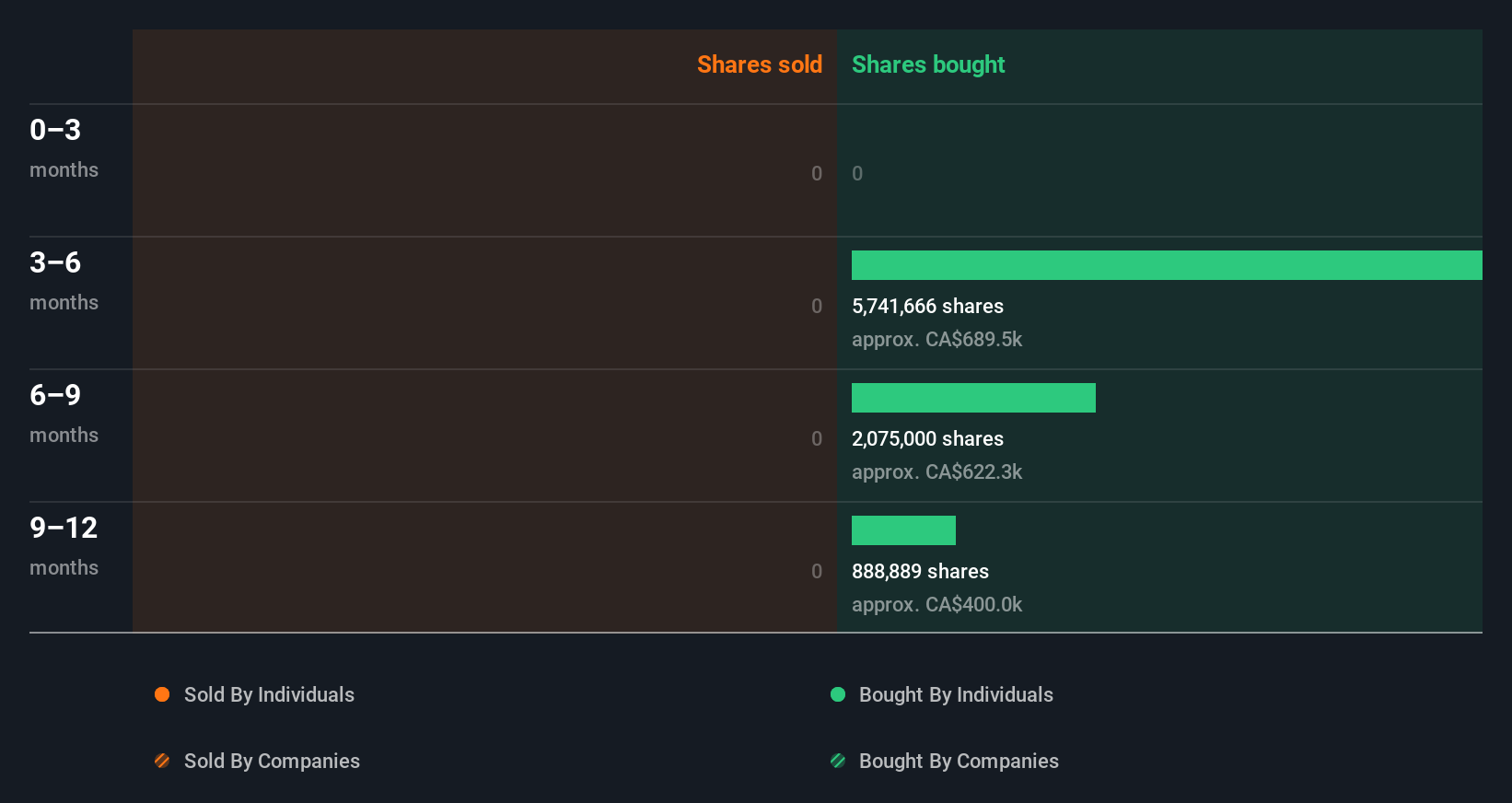
Task: Click the Sold By Companies legend label
Action: pos(272,761)
